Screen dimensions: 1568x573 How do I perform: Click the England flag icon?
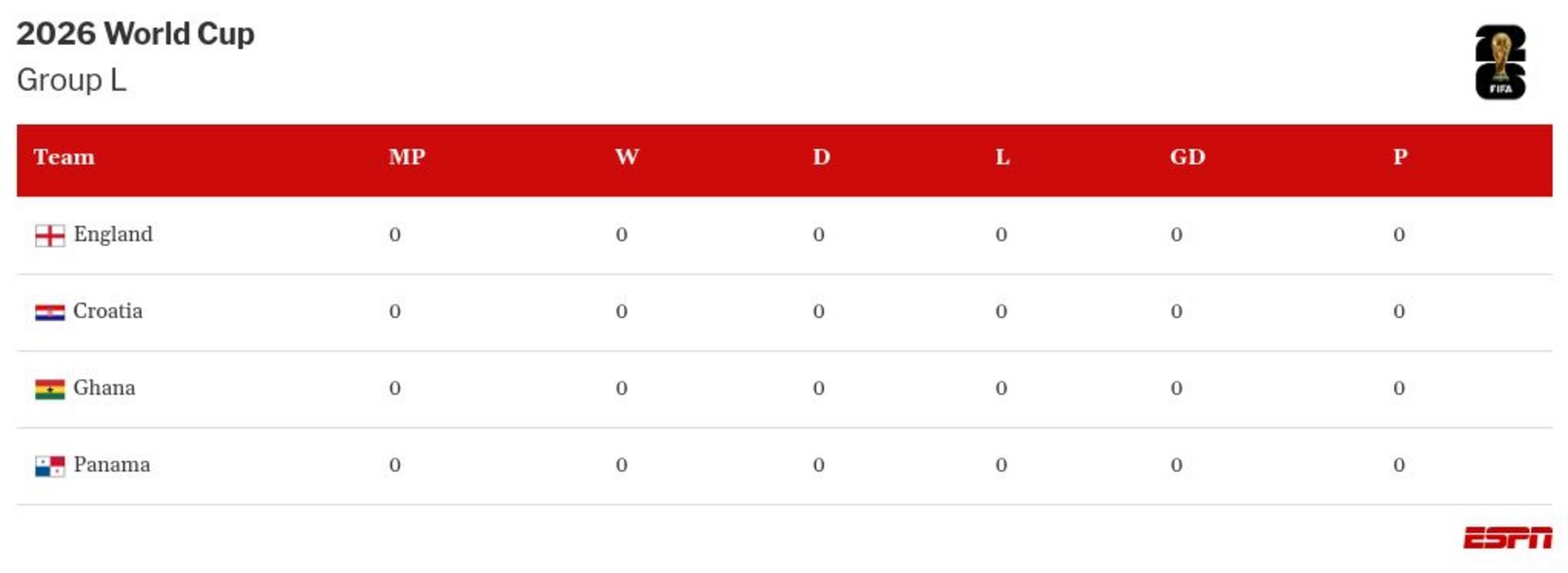pos(50,235)
